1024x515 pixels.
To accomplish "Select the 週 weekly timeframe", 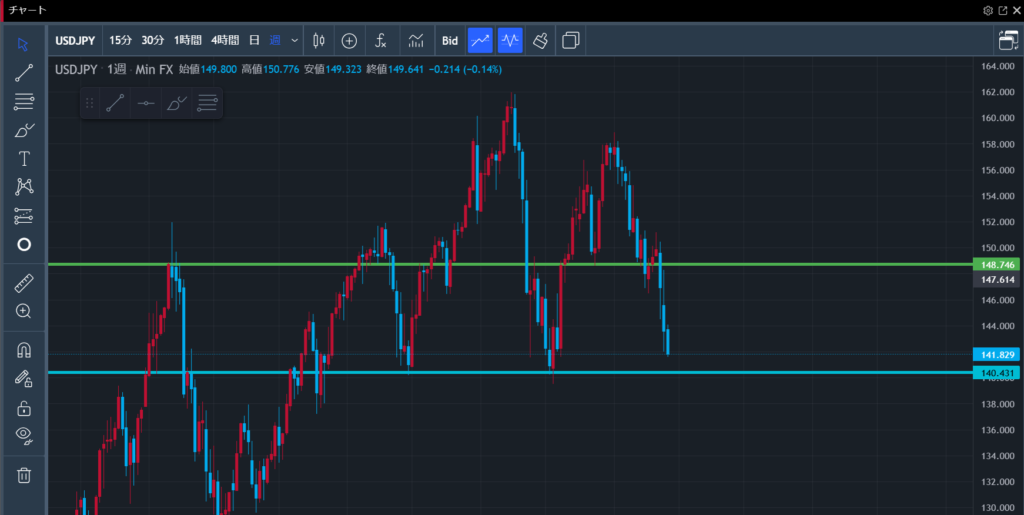I will 275,40.
